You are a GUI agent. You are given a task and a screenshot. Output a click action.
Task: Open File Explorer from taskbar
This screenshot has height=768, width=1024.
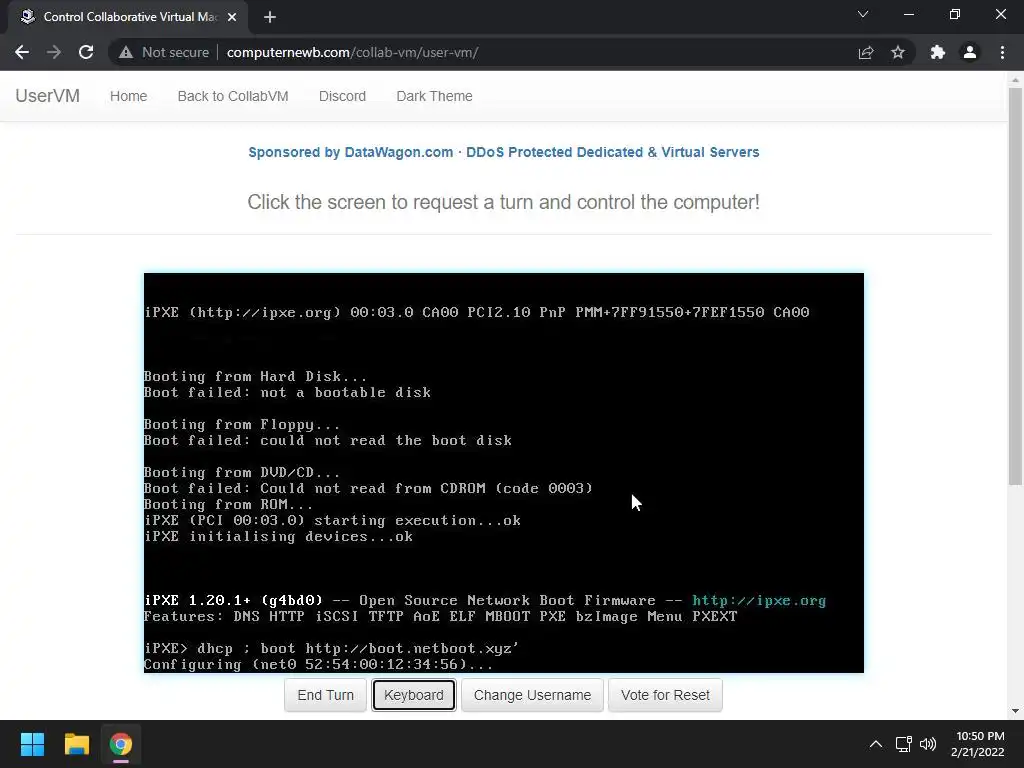click(x=76, y=744)
